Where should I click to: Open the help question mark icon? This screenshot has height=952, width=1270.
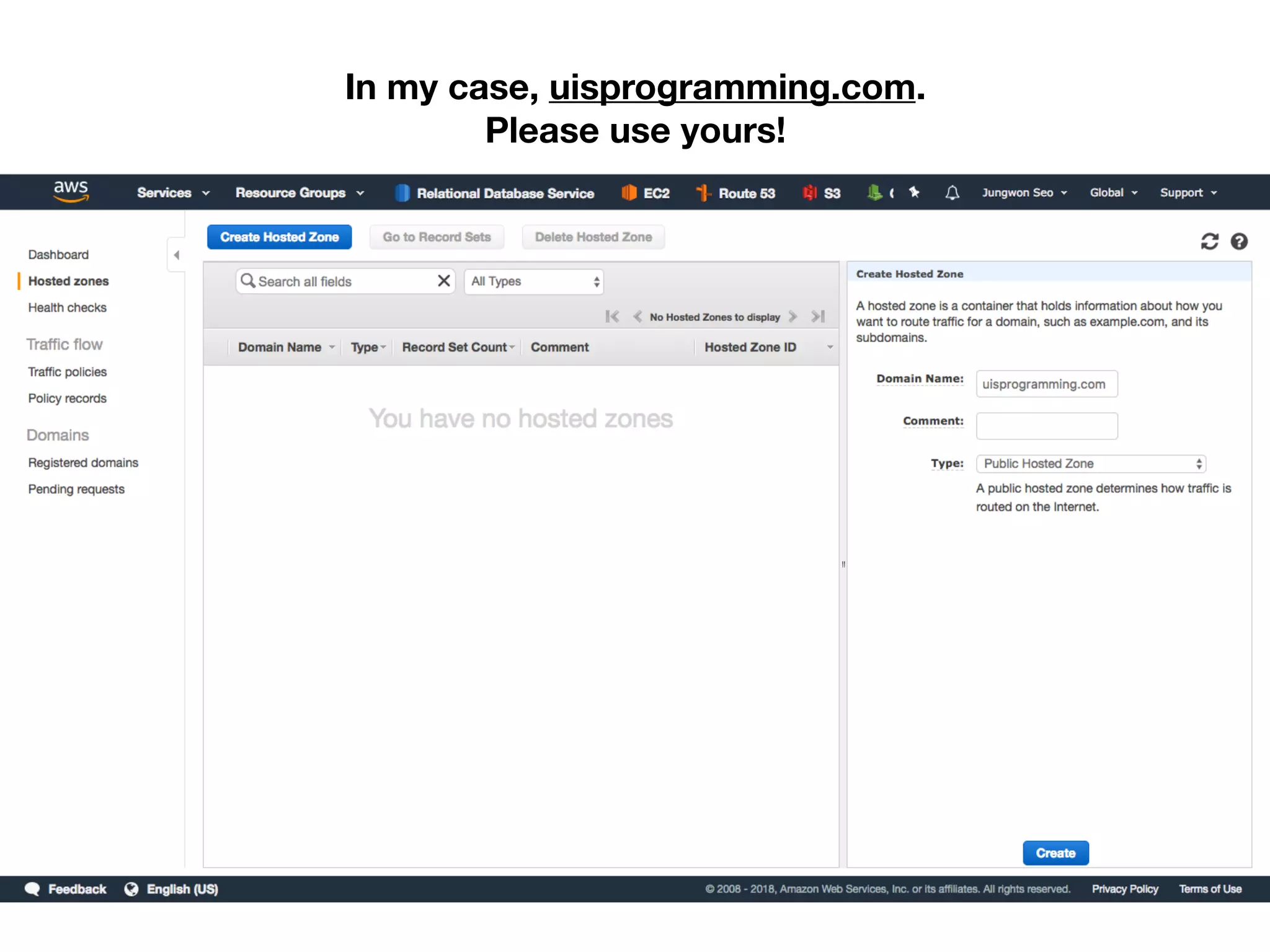tap(1239, 241)
